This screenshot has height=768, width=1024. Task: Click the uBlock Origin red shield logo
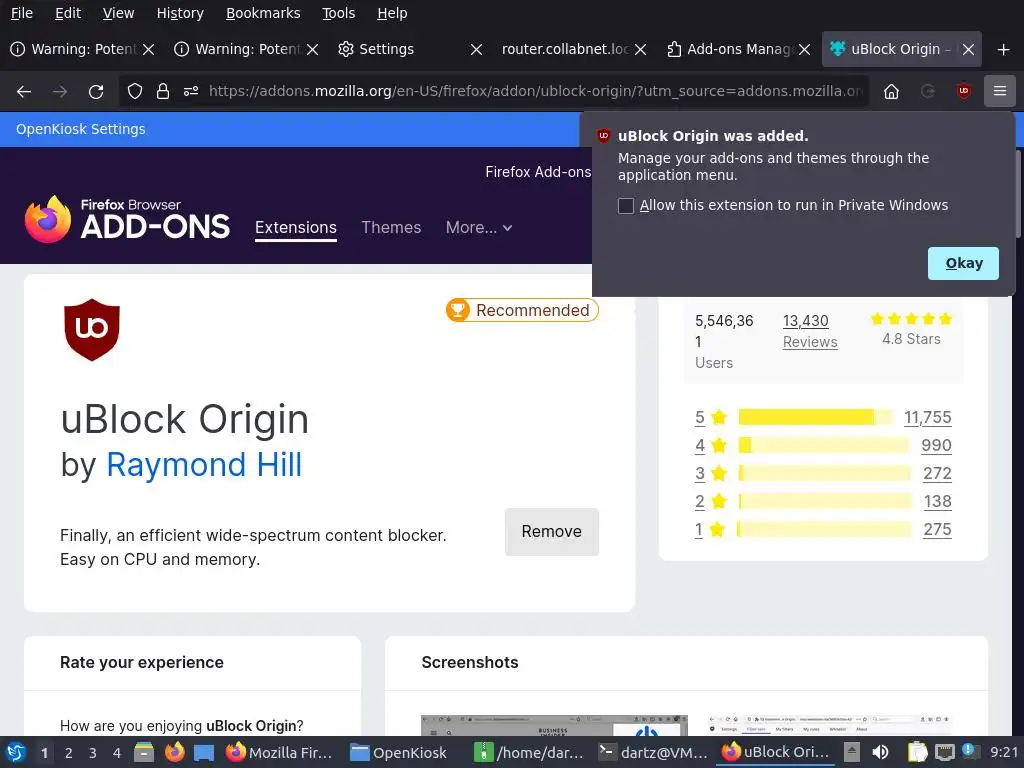coord(92,330)
